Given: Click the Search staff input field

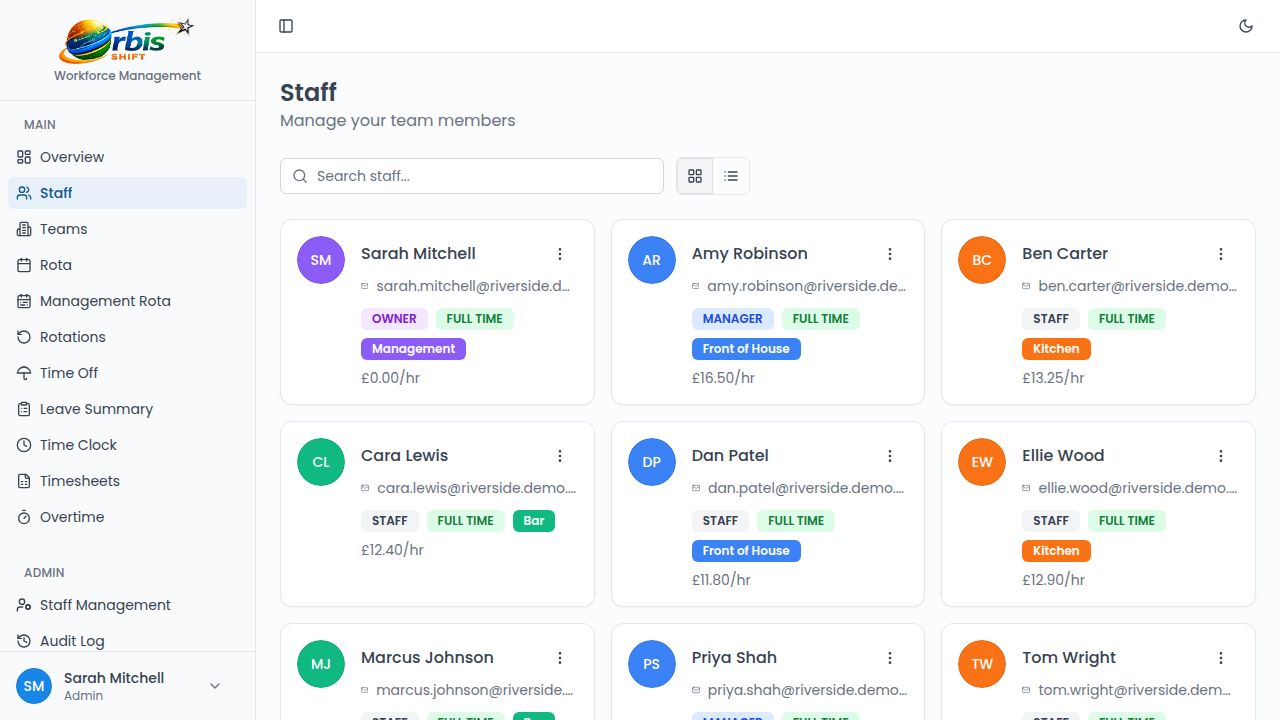Looking at the screenshot, I should coord(472,176).
